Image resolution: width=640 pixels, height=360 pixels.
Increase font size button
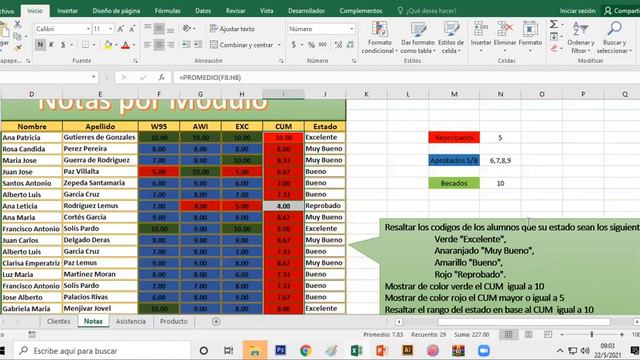[121, 29]
